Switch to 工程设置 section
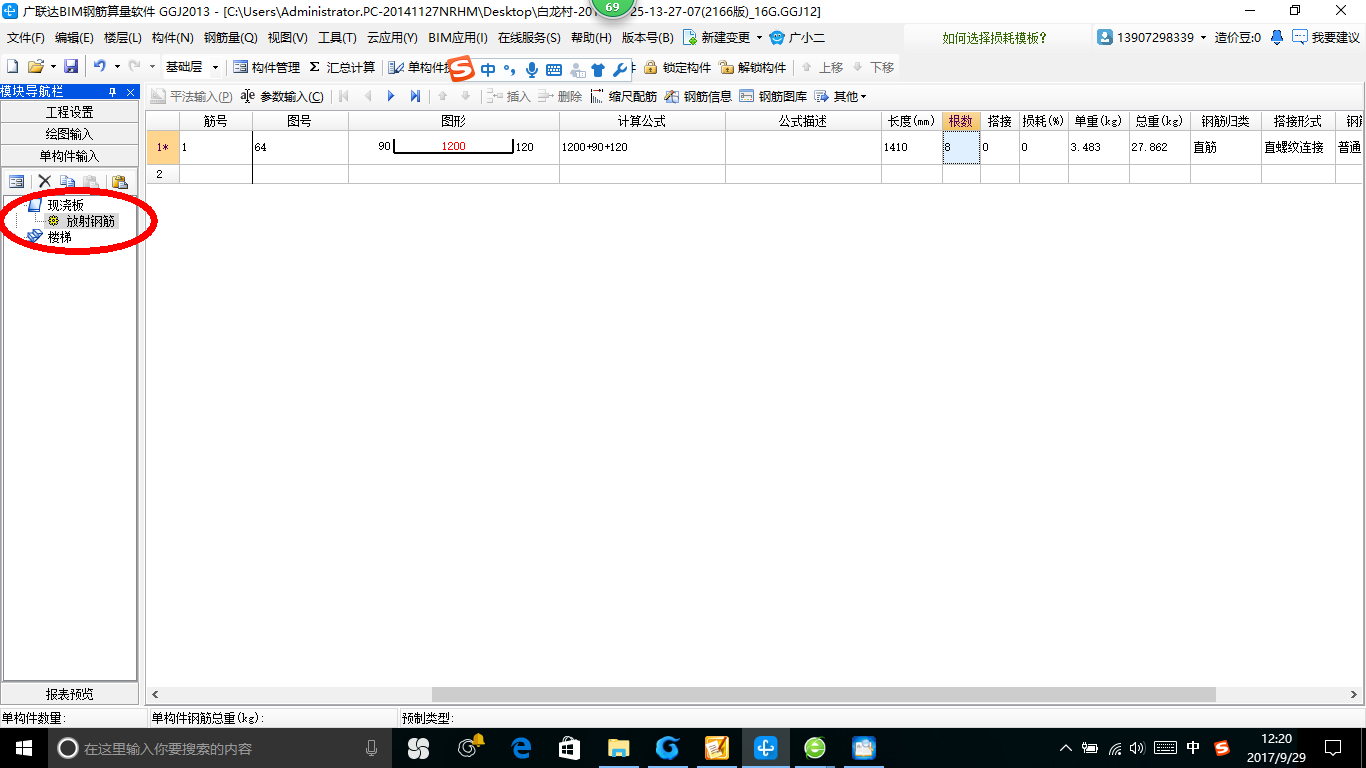This screenshot has width=1366, height=768. pos(69,112)
